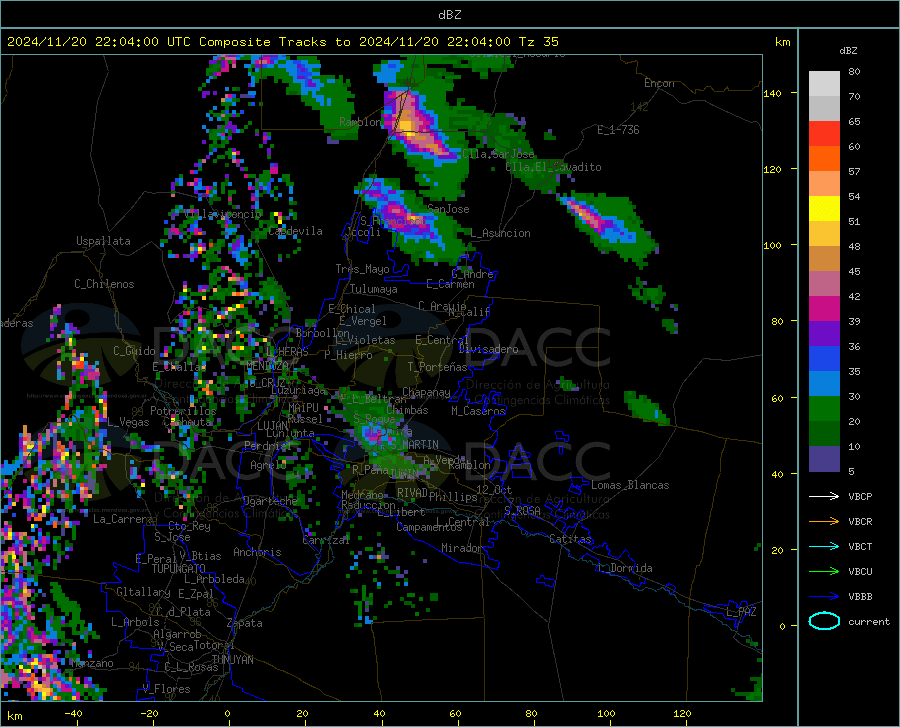Click the Cadevila place label

(x=295, y=231)
